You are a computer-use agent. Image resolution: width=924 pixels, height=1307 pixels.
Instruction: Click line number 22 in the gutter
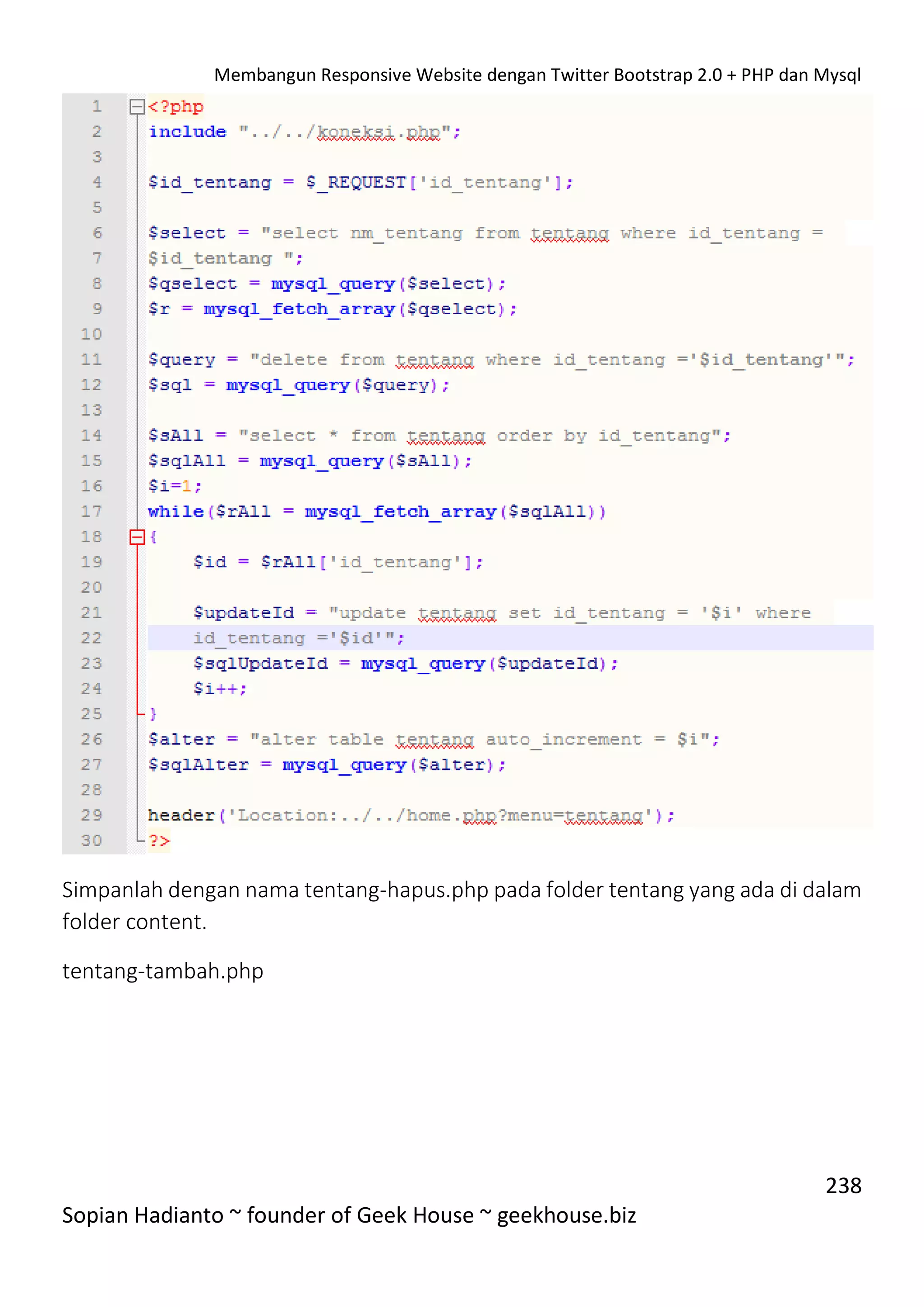tap(91, 638)
